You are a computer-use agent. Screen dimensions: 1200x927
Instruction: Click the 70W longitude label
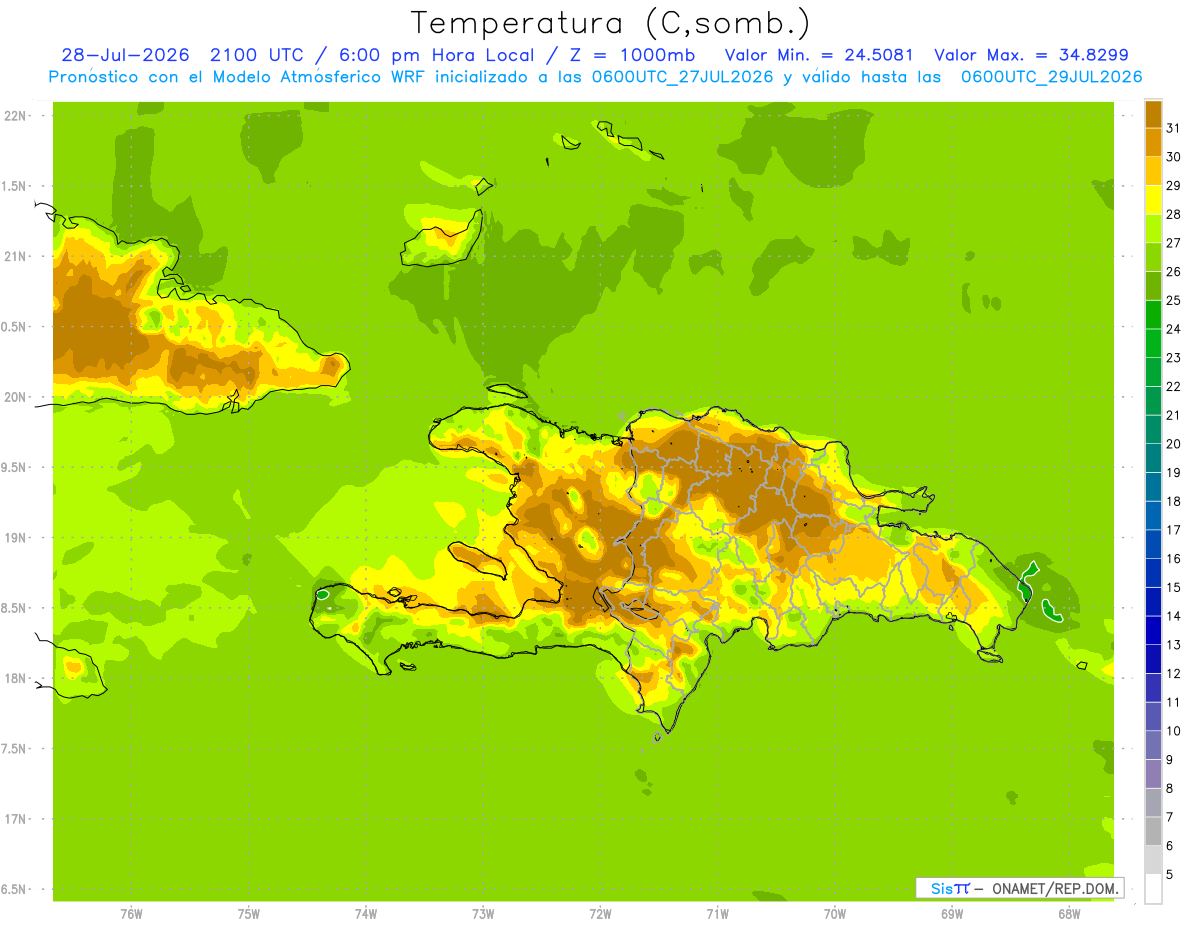pyautogui.click(x=835, y=914)
